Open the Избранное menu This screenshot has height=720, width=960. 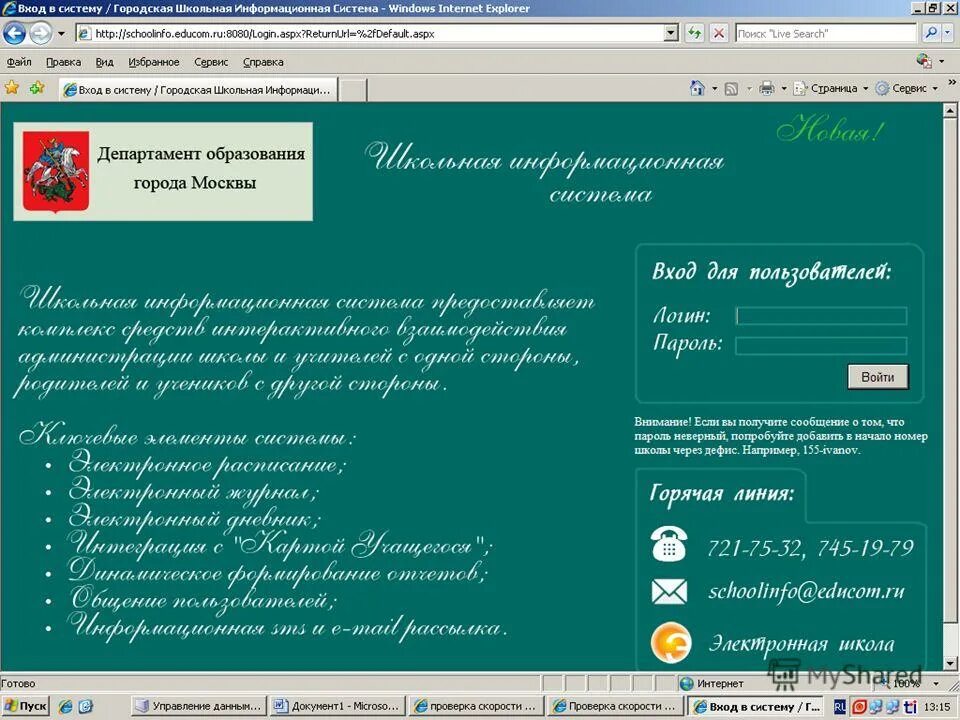[154, 62]
